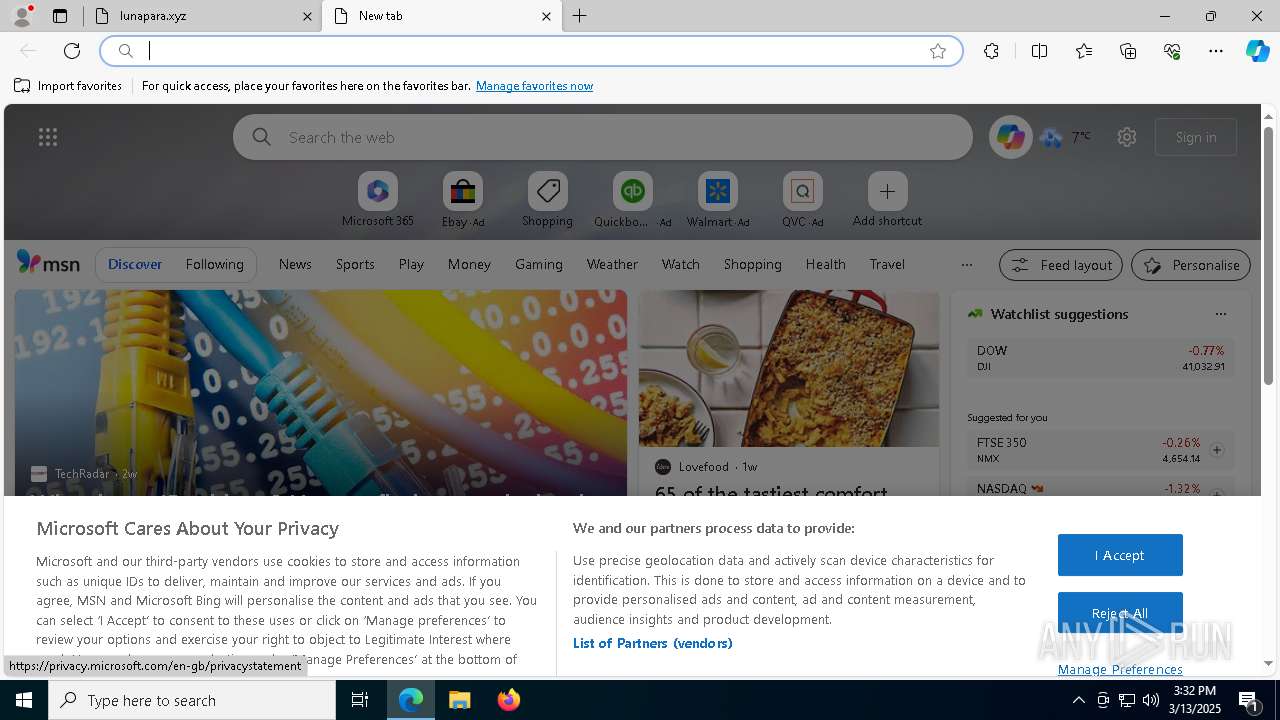The width and height of the screenshot is (1280, 720).
Task: Open the Favorites list icon
Action: [x=1084, y=51]
